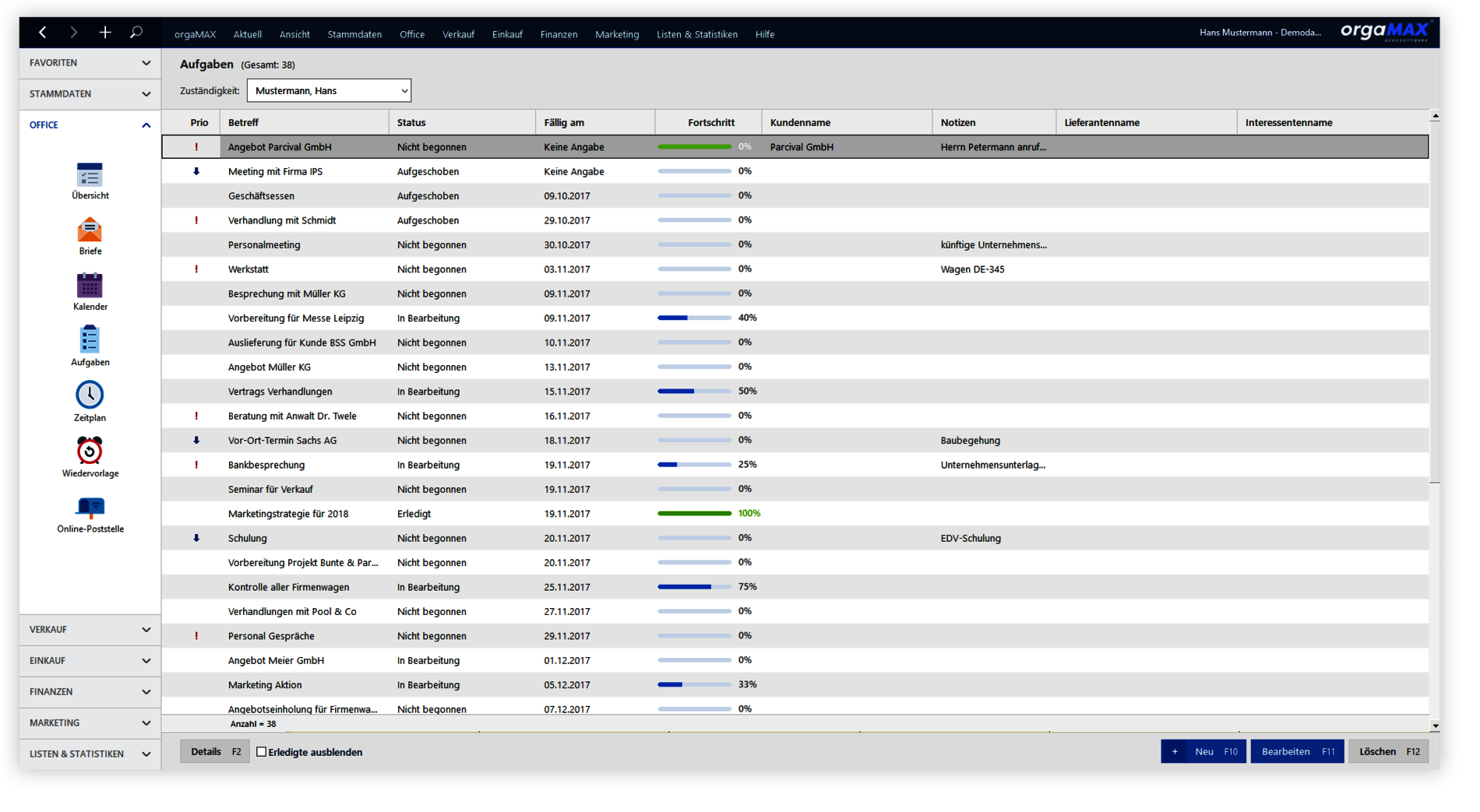Click the Details F2 button

pyautogui.click(x=215, y=752)
